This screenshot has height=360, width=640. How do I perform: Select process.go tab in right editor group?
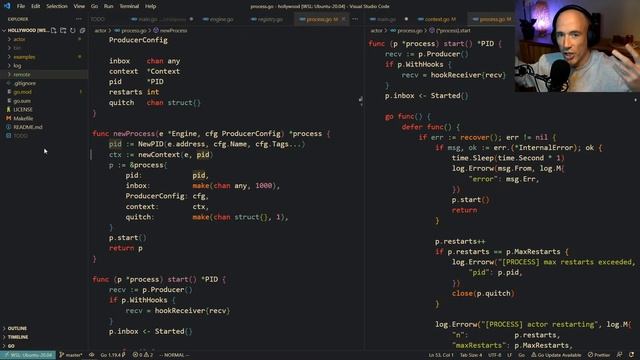[x=492, y=19]
